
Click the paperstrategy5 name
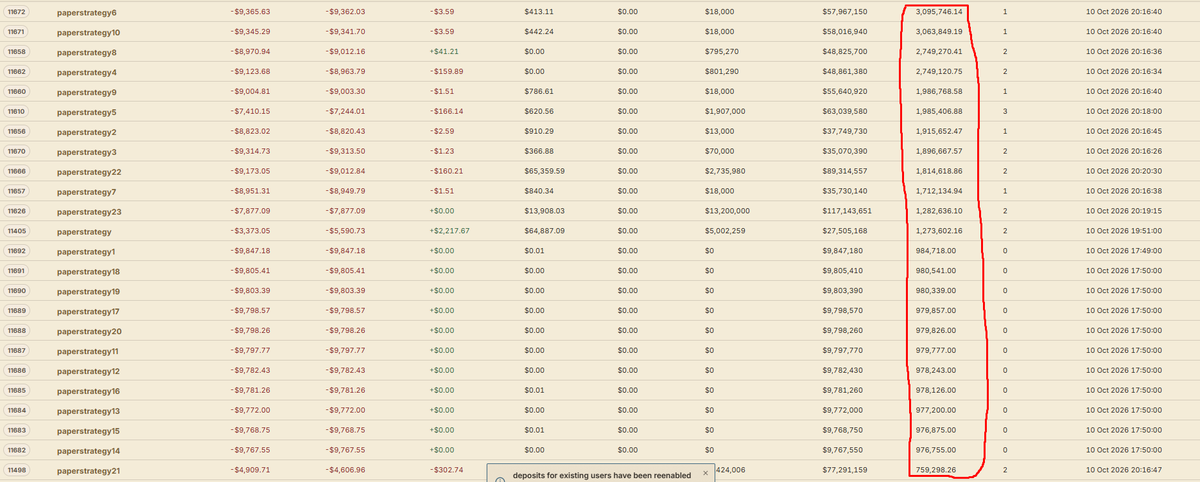coord(87,112)
